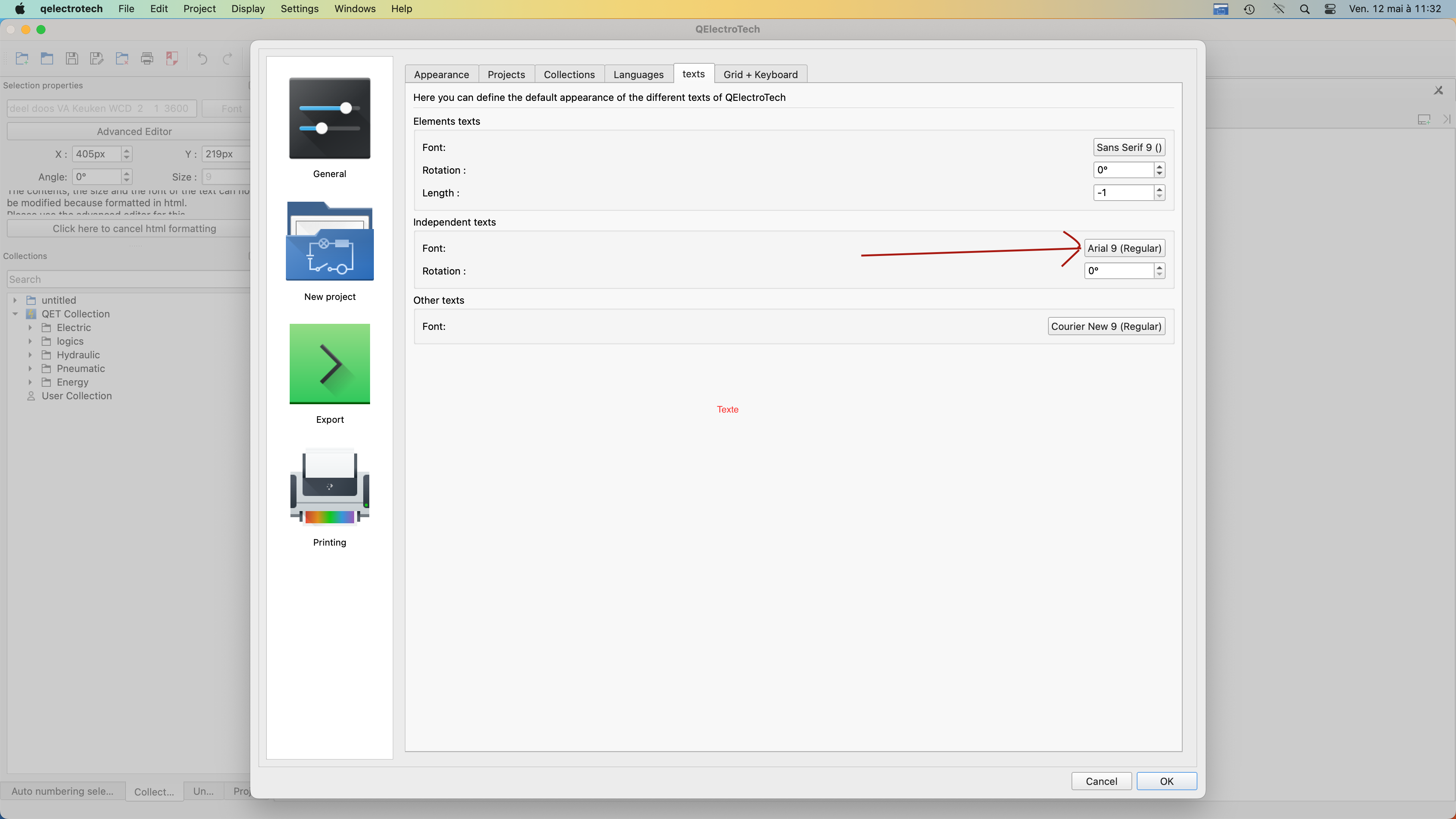
Task: Click the Arial 9 (Regular) font button
Action: 1123,248
